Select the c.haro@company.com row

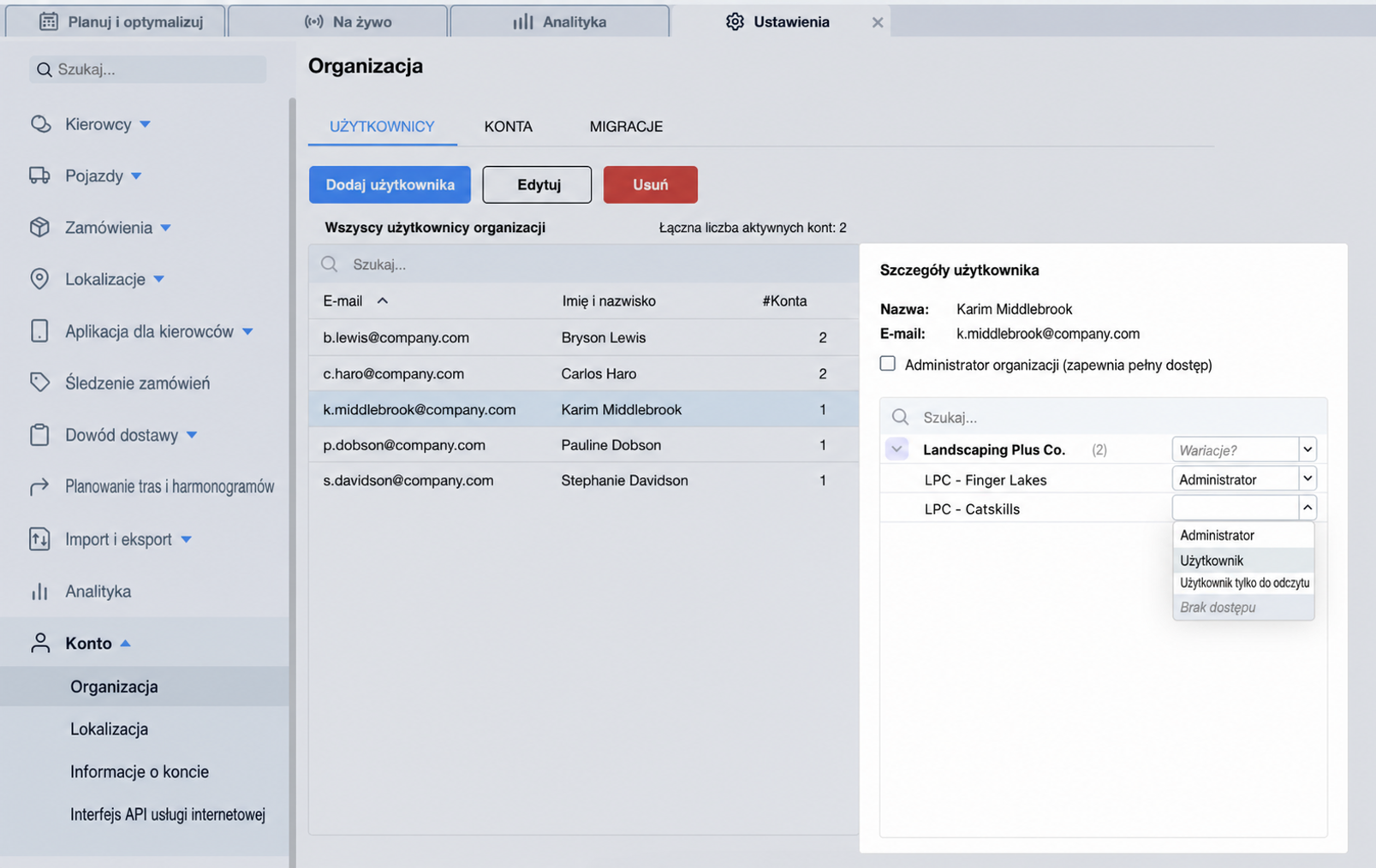click(584, 373)
